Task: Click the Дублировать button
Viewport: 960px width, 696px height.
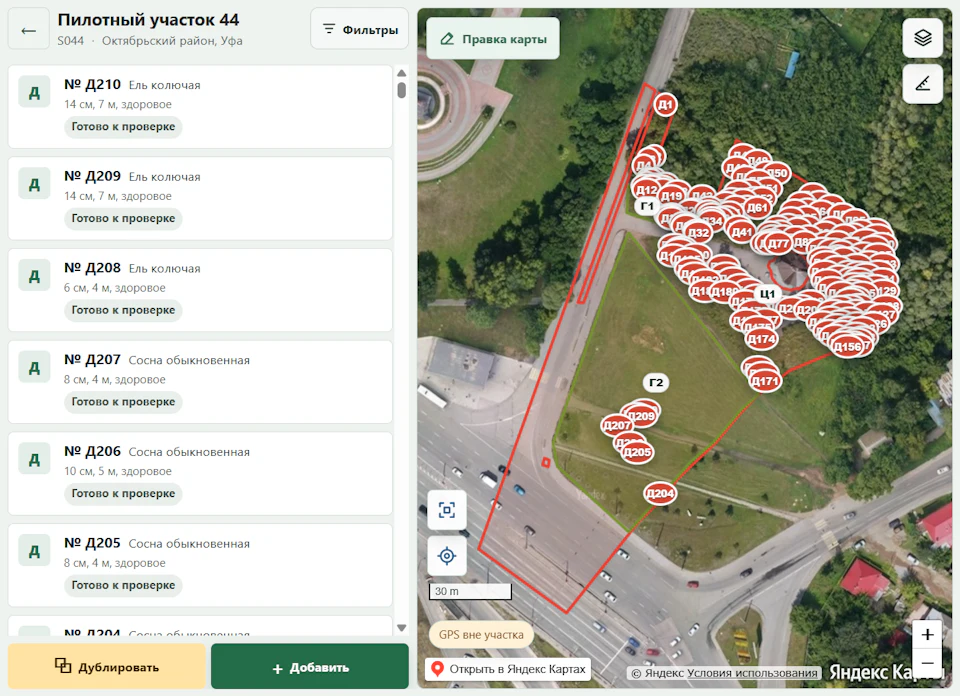Action: pos(107,667)
